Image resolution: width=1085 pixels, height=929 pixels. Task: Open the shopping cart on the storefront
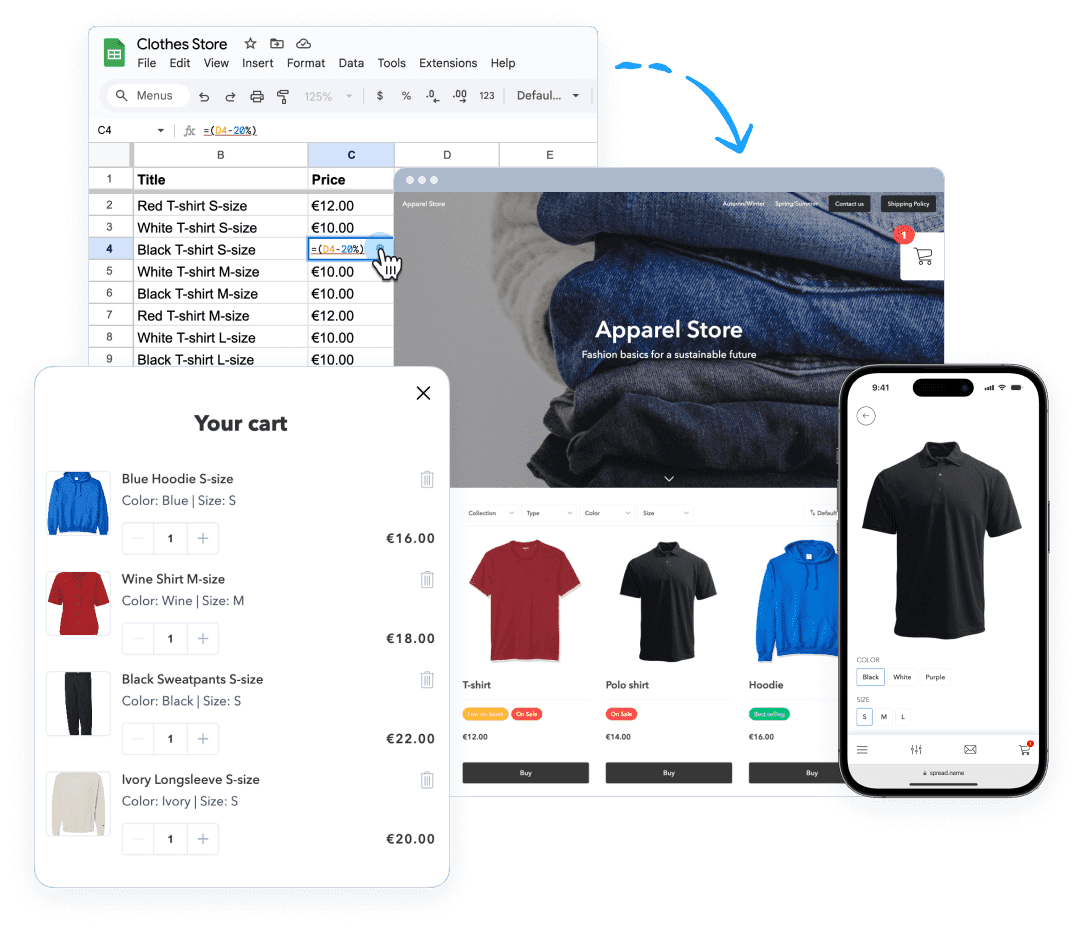point(921,256)
